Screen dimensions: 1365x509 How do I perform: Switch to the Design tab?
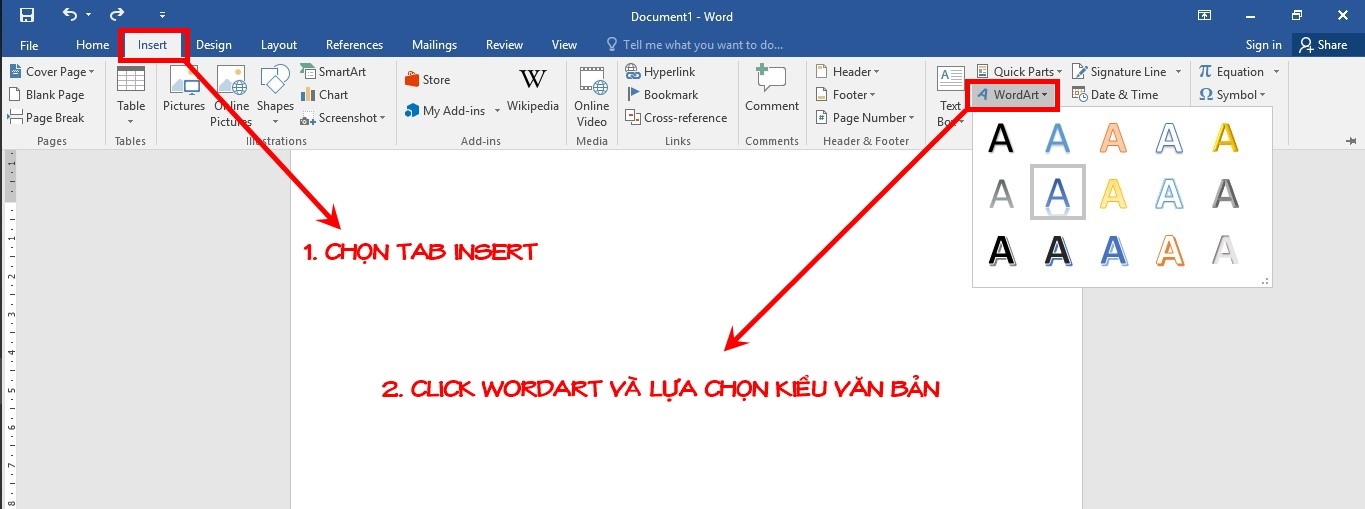tap(213, 45)
